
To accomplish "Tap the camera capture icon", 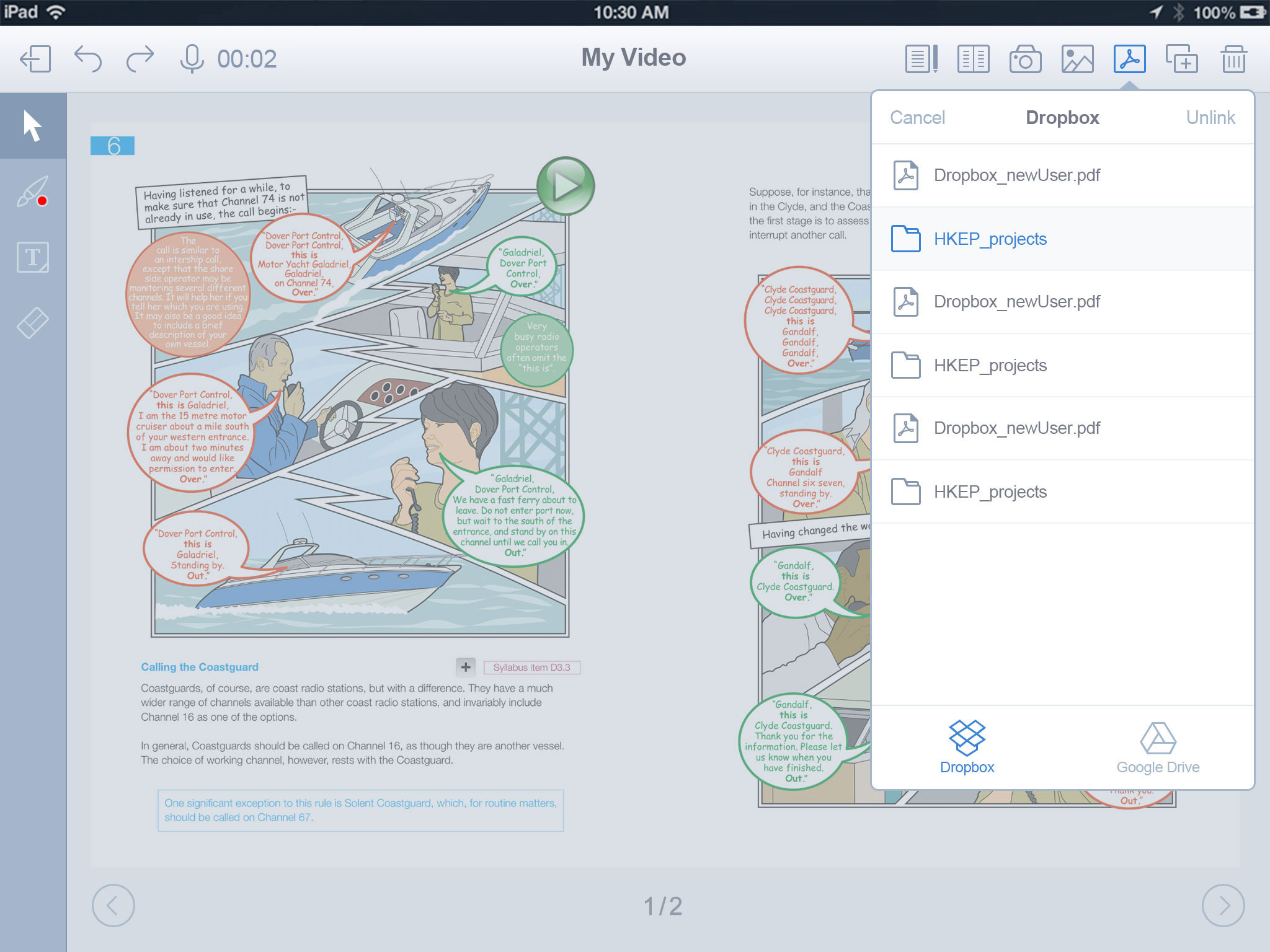I will (x=1025, y=59).
